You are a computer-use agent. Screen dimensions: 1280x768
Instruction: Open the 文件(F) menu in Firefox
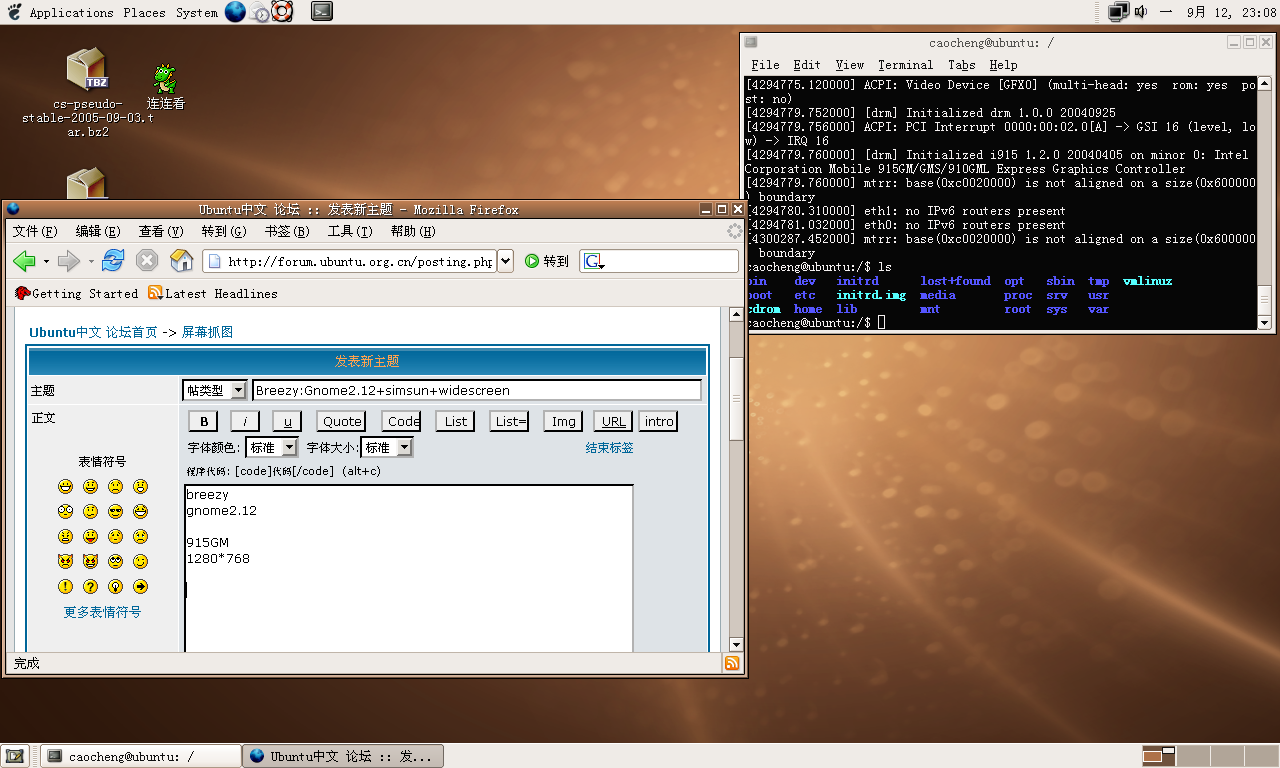(35, 231)
